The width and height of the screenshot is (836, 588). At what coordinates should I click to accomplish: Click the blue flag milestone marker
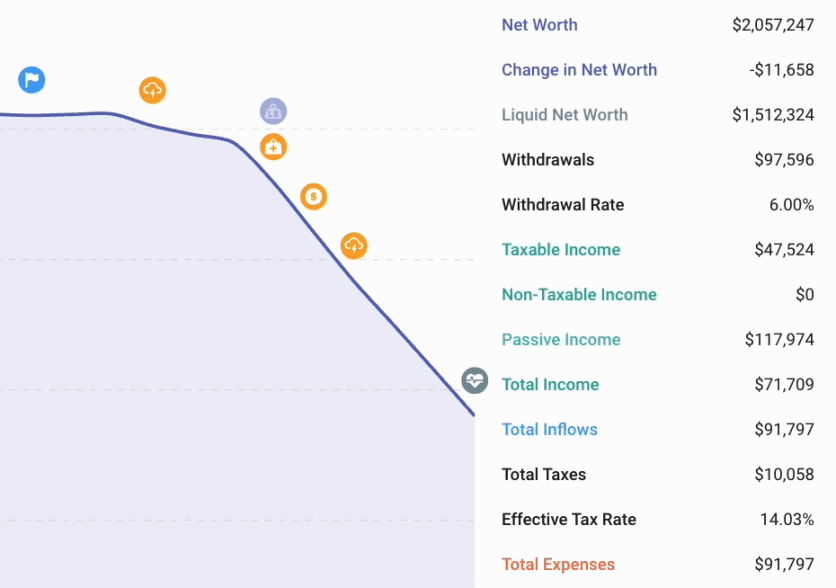31,79
